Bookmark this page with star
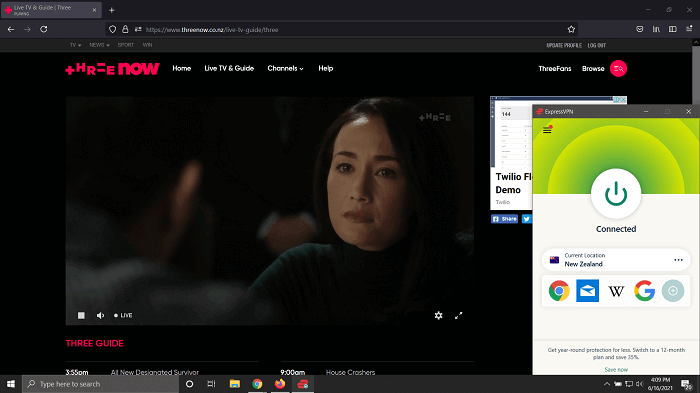Viewport: 700px width, 393px height. click(x=571, y=29)
